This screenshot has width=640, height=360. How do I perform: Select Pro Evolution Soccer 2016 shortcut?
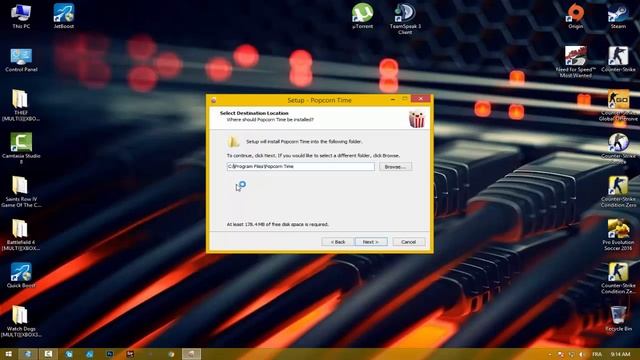point(618,235)
